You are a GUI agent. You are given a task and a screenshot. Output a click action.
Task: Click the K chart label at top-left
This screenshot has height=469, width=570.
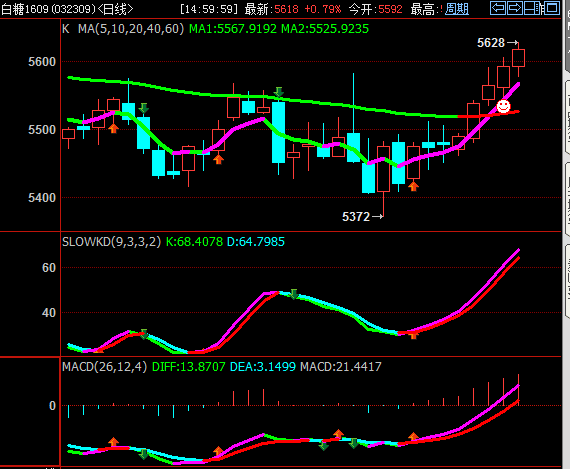[66, 28]
